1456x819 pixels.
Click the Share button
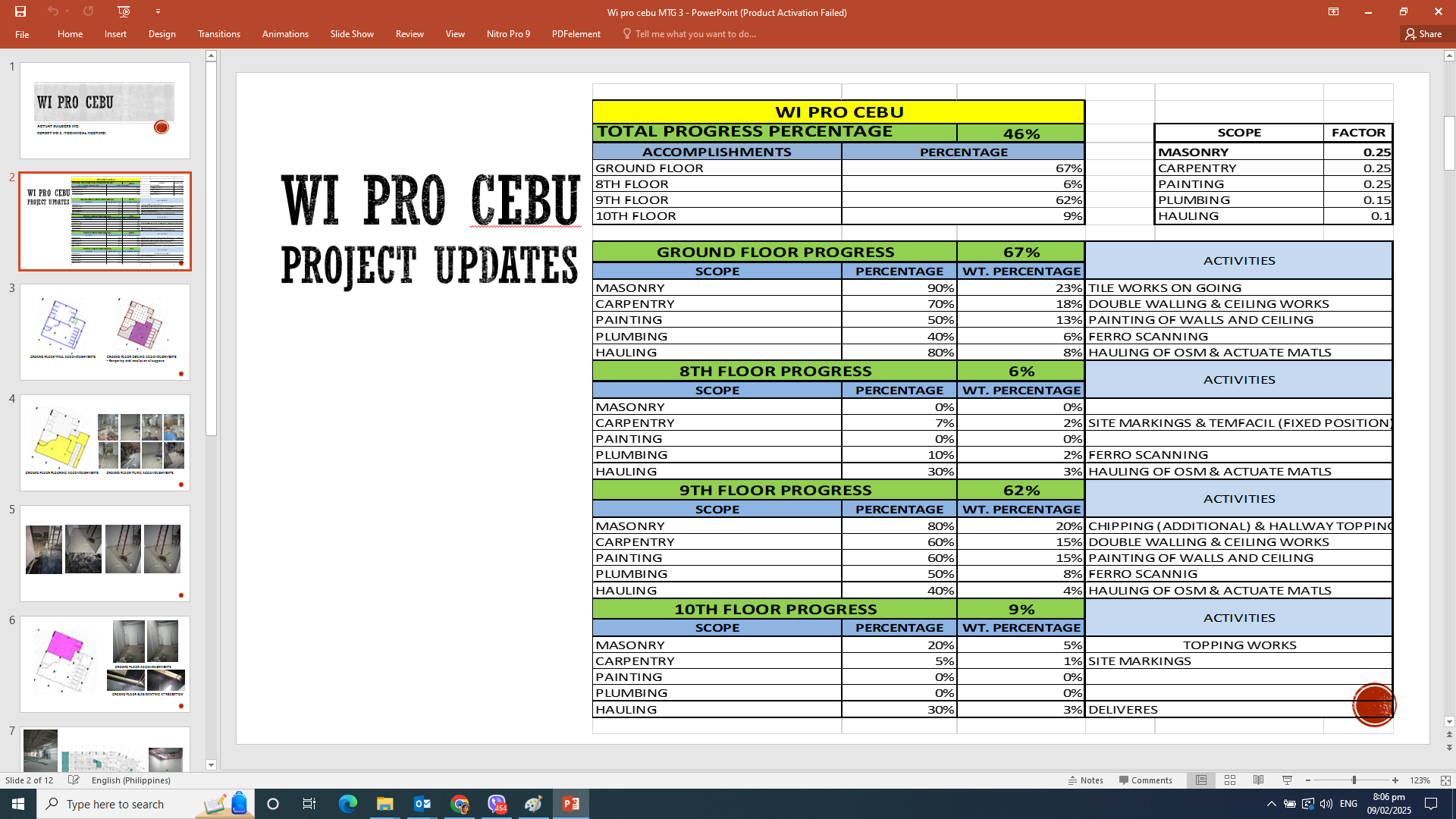click(1423, 34)
